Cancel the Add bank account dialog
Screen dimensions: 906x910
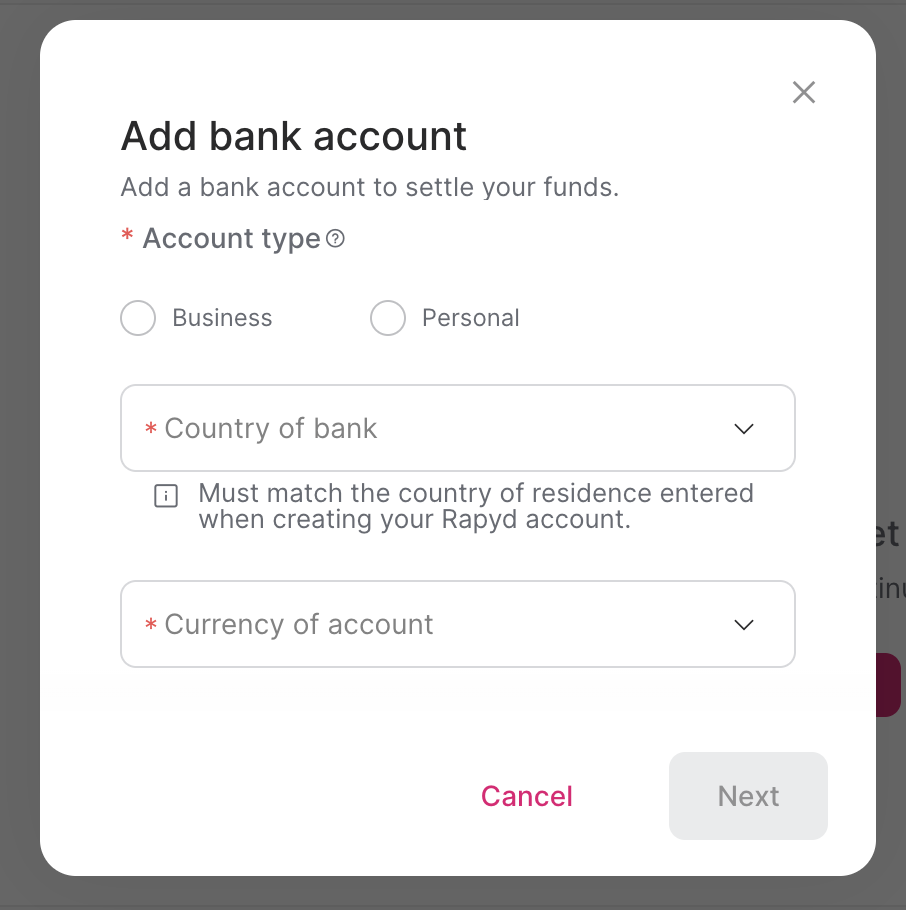click(x=526, y=796)
